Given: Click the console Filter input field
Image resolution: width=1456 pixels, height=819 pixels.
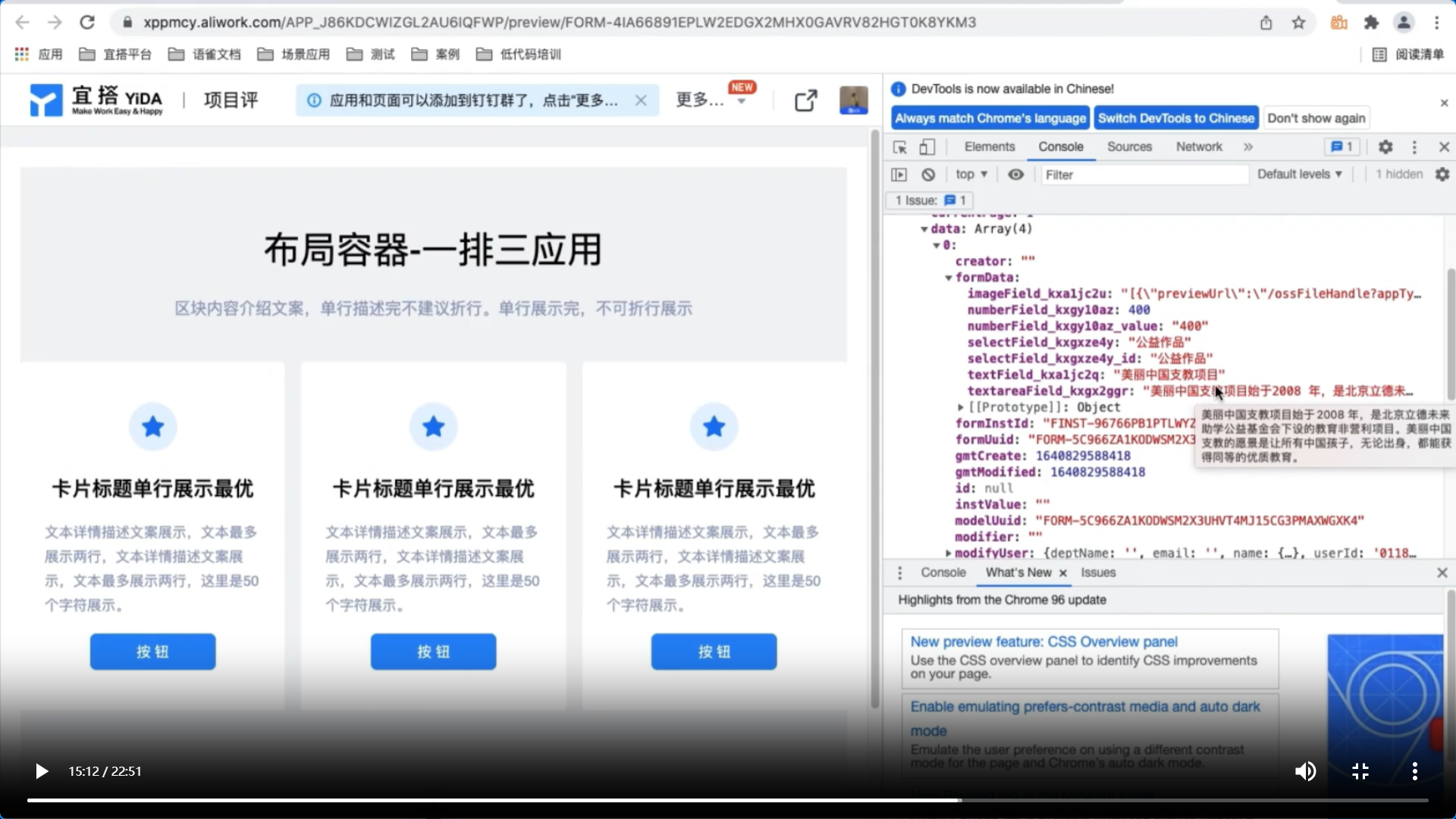Looking at the screenshot, I should [x=1144, y=174].
